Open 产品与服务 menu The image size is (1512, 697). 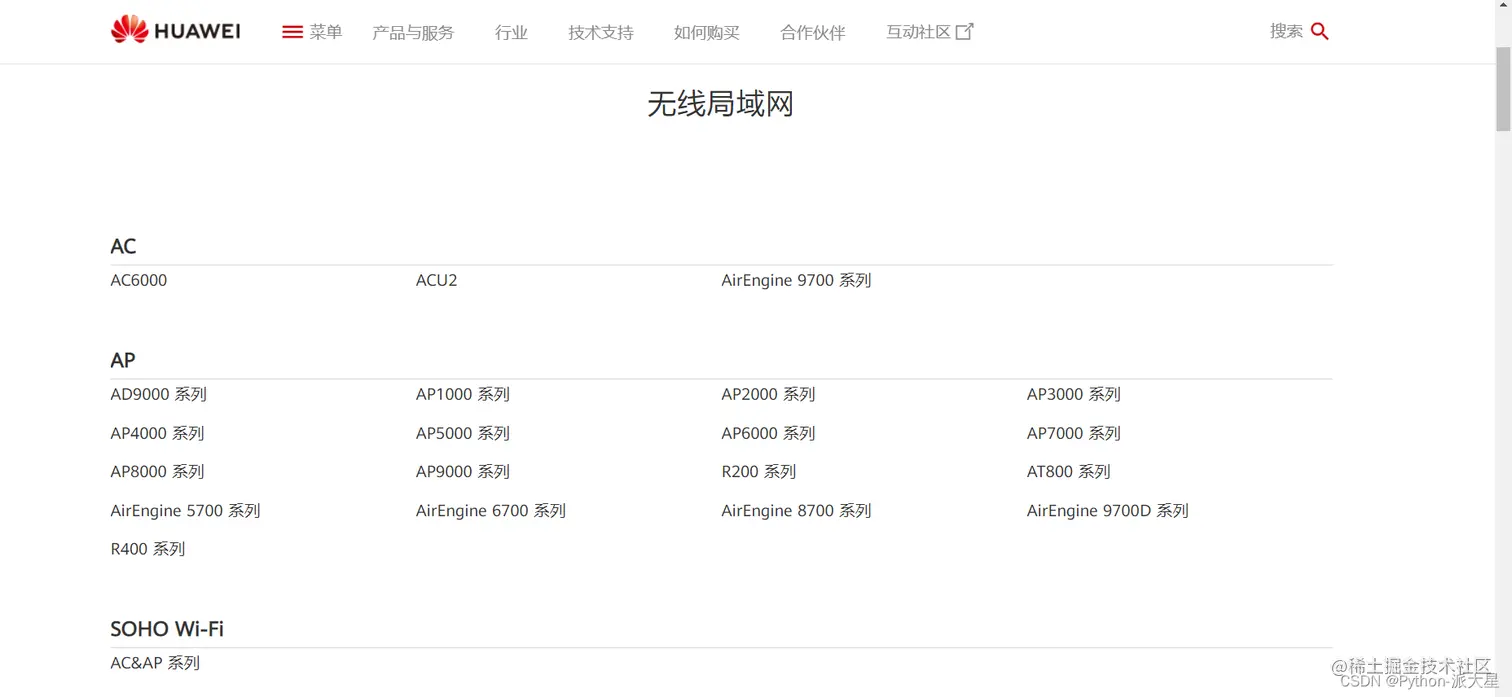click(x=413, y=32)
